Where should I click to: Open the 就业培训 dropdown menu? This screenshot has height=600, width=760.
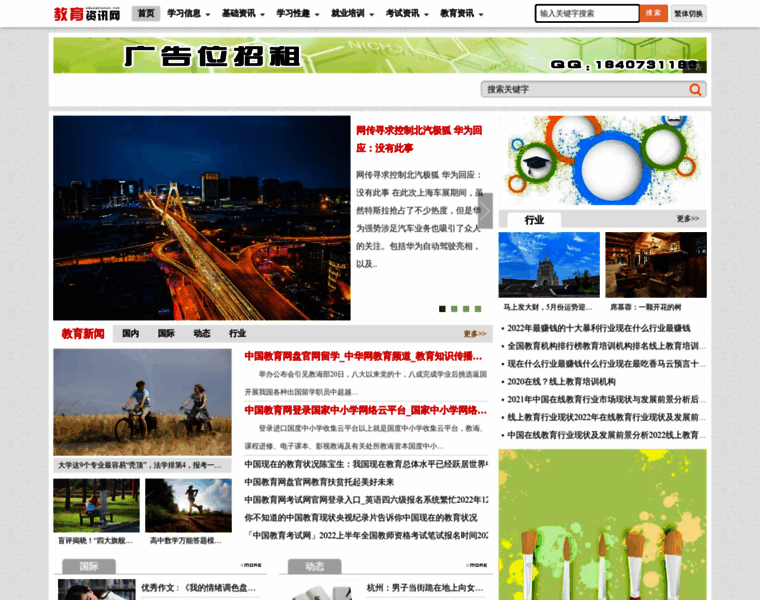click(352, 14)
